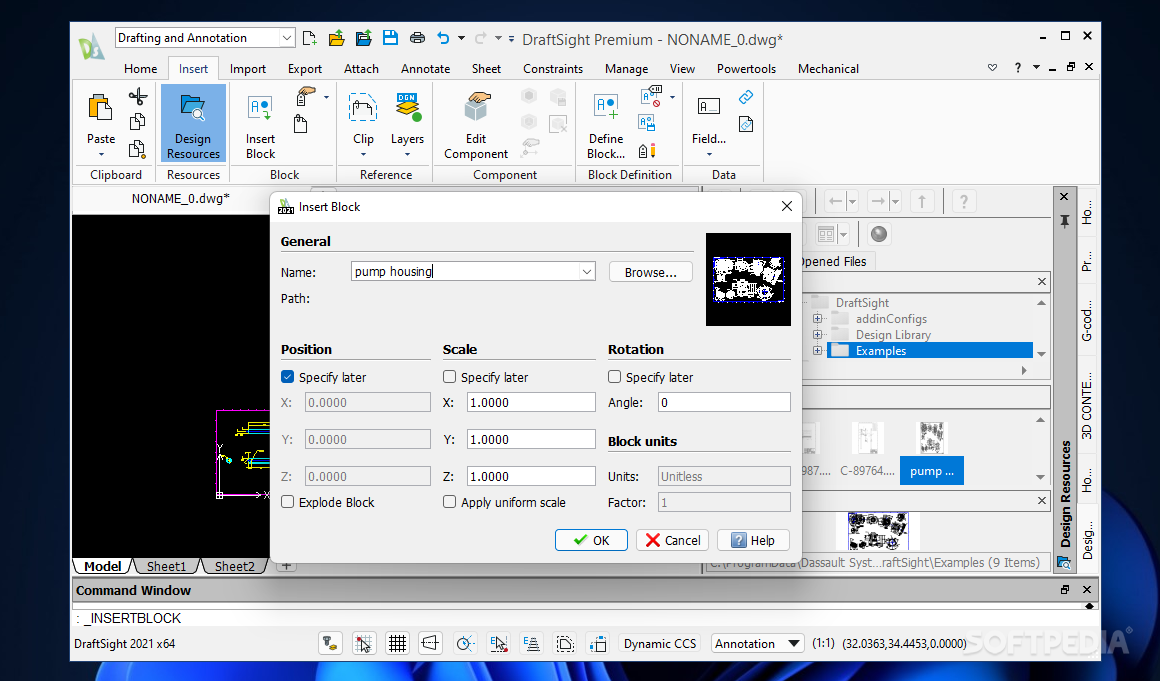Image resolution: width=1160 pixels, height=681 pixels.
Task: Enable Apply uniform scale checkbox
Action: [x=449, y=502]
